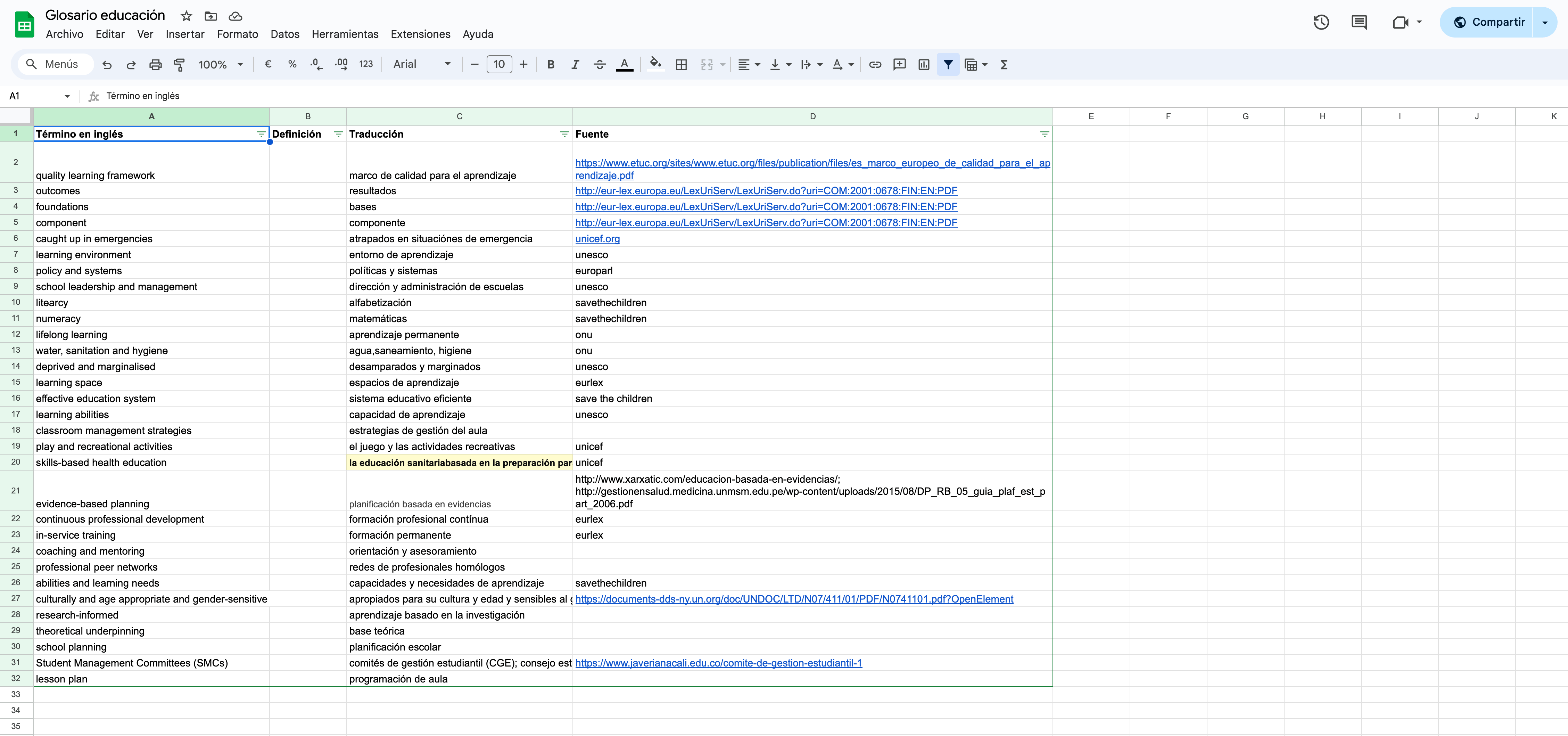The width and height of the screenshot is (1568, 736).
Task: Click the insert link icon
Action: (x=875, y=65)
